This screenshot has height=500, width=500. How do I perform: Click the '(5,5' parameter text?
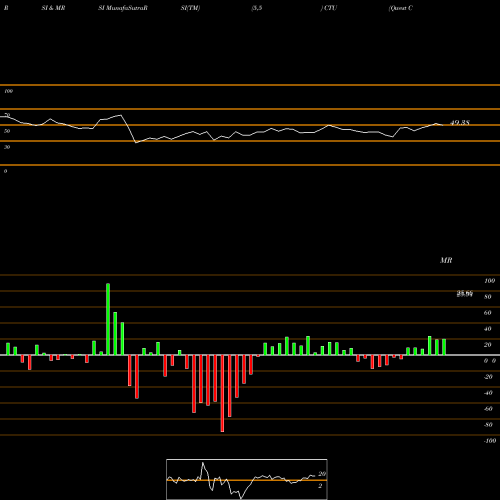coord(257,8)
